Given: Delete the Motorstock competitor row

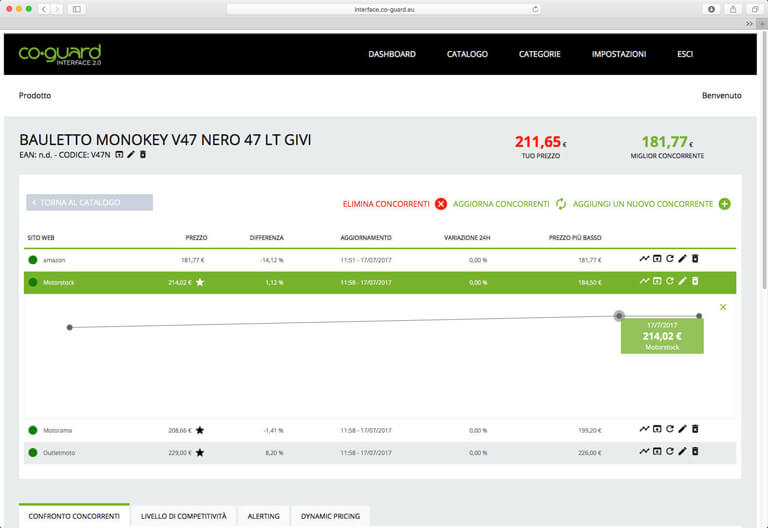Looking at the screenshot, I should [x=695, y=281].
